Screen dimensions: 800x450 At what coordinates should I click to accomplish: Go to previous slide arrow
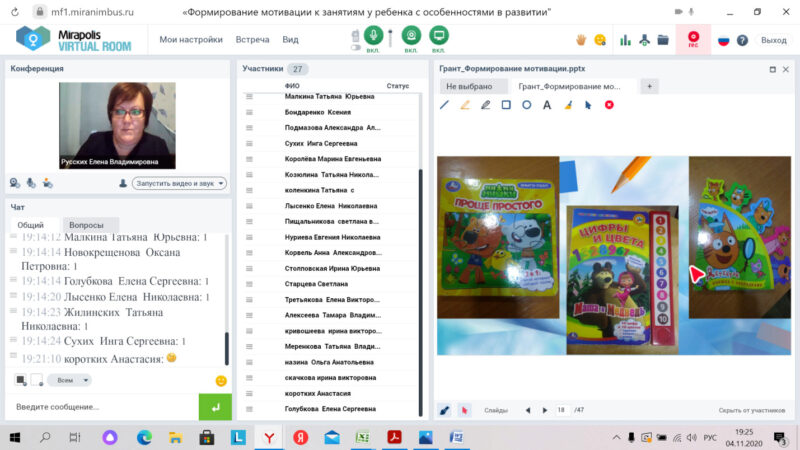pyautogui.click(x=528, y=410)
